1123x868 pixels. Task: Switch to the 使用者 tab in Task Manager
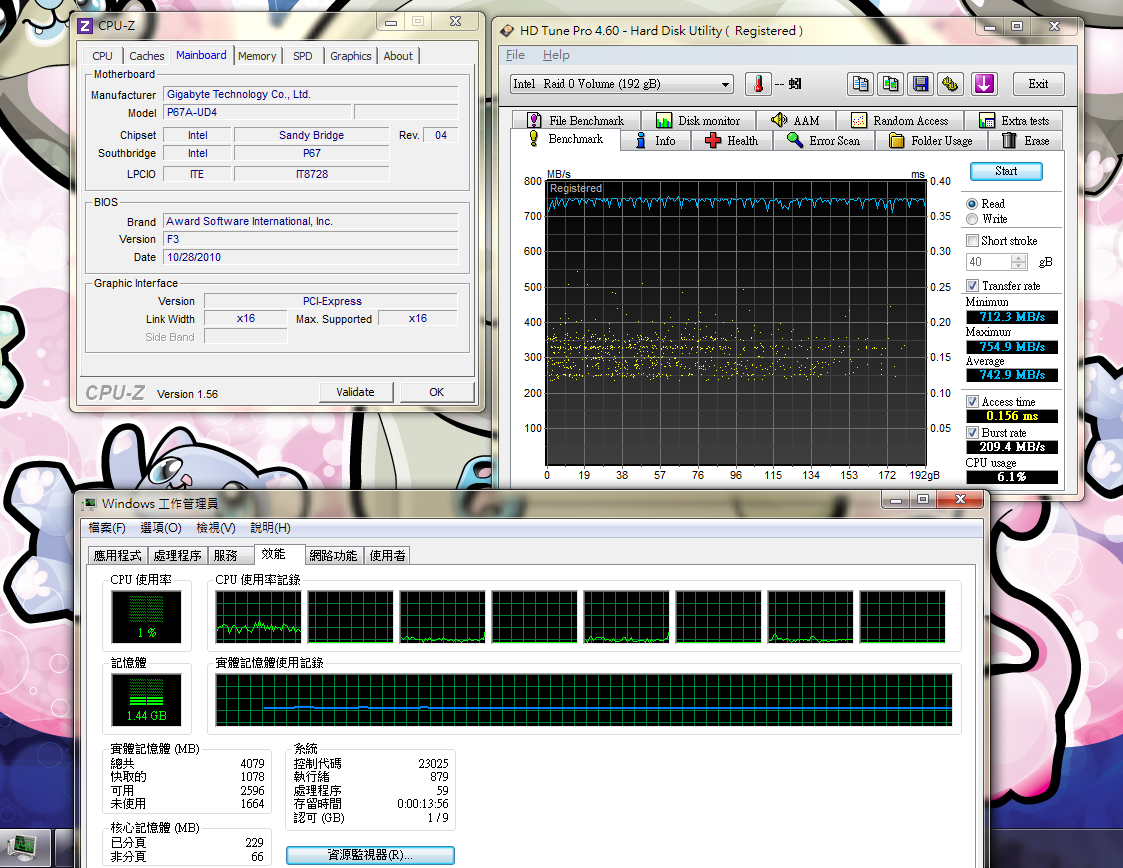click(x=387, y=556)
